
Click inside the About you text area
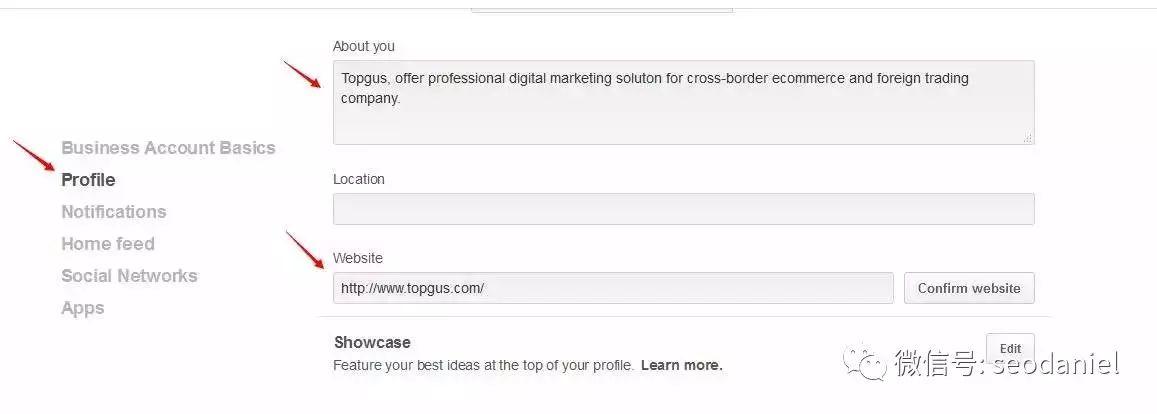point(683,103)
